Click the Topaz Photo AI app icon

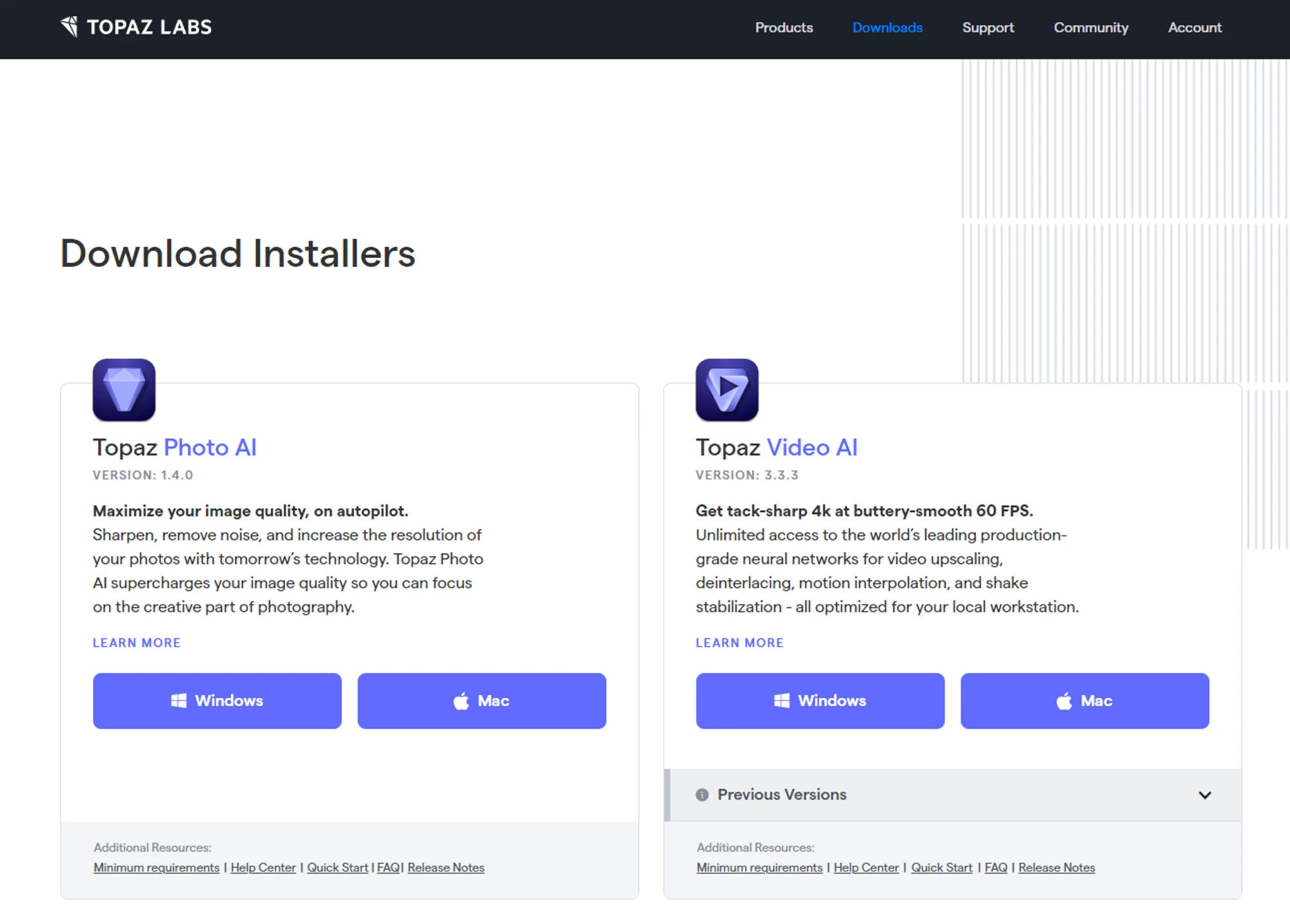coord(124,390)
